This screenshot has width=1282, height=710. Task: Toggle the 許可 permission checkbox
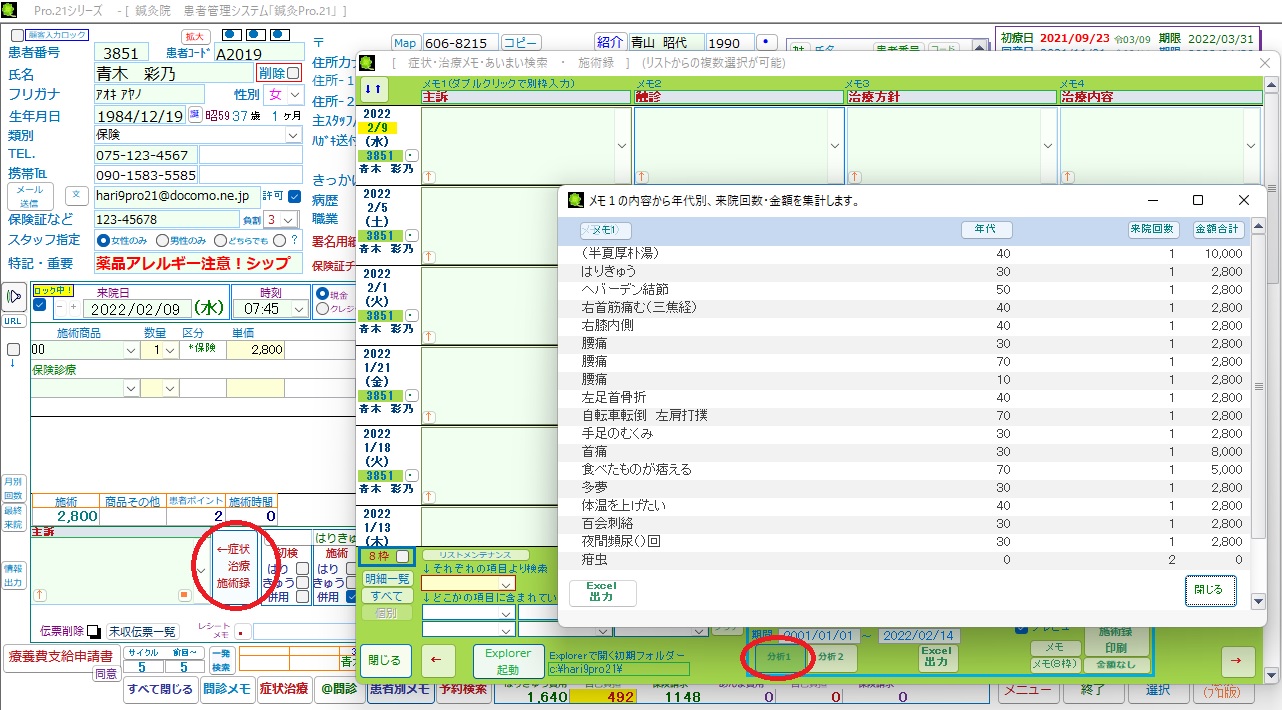(x=294, y=196)
